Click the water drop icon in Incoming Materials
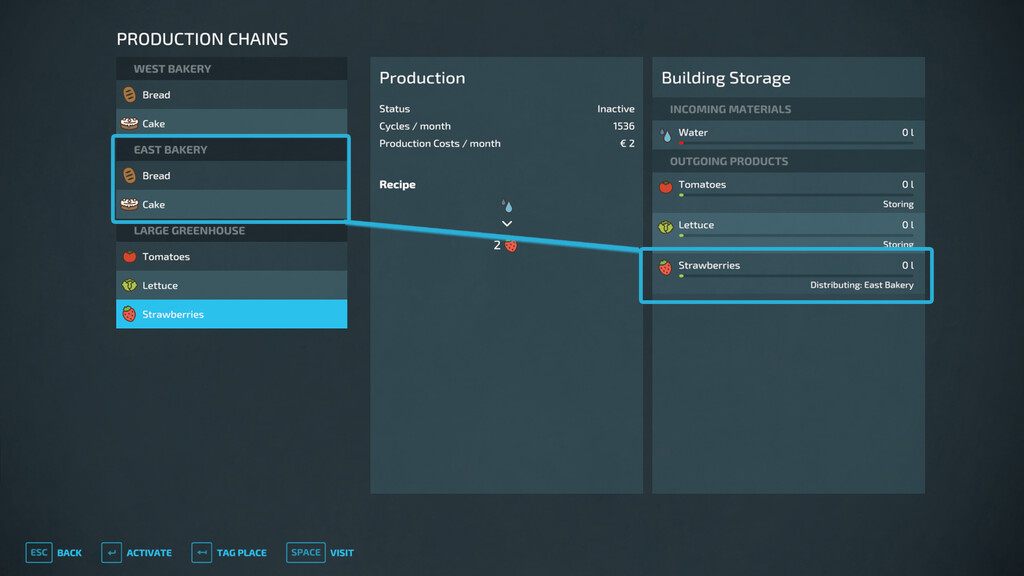The width and height of the screenshot is (1024, 576). [x=666, y=133]
